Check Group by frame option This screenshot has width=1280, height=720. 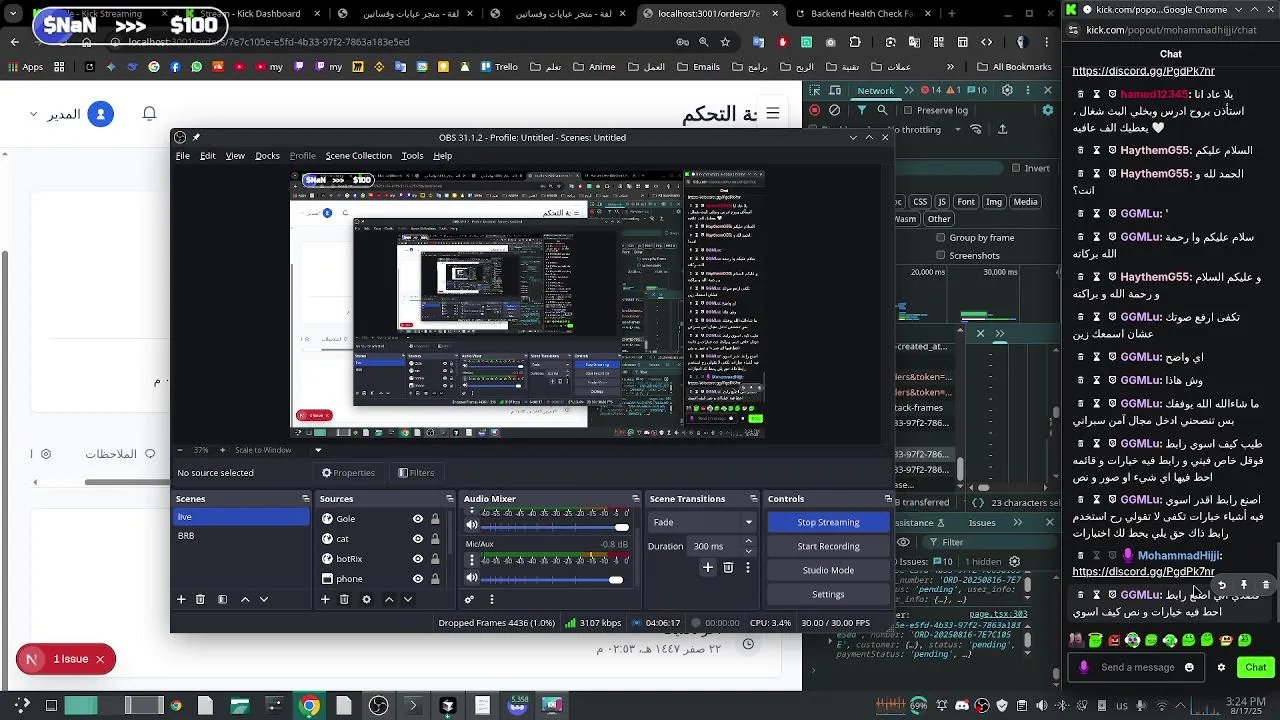940,238
